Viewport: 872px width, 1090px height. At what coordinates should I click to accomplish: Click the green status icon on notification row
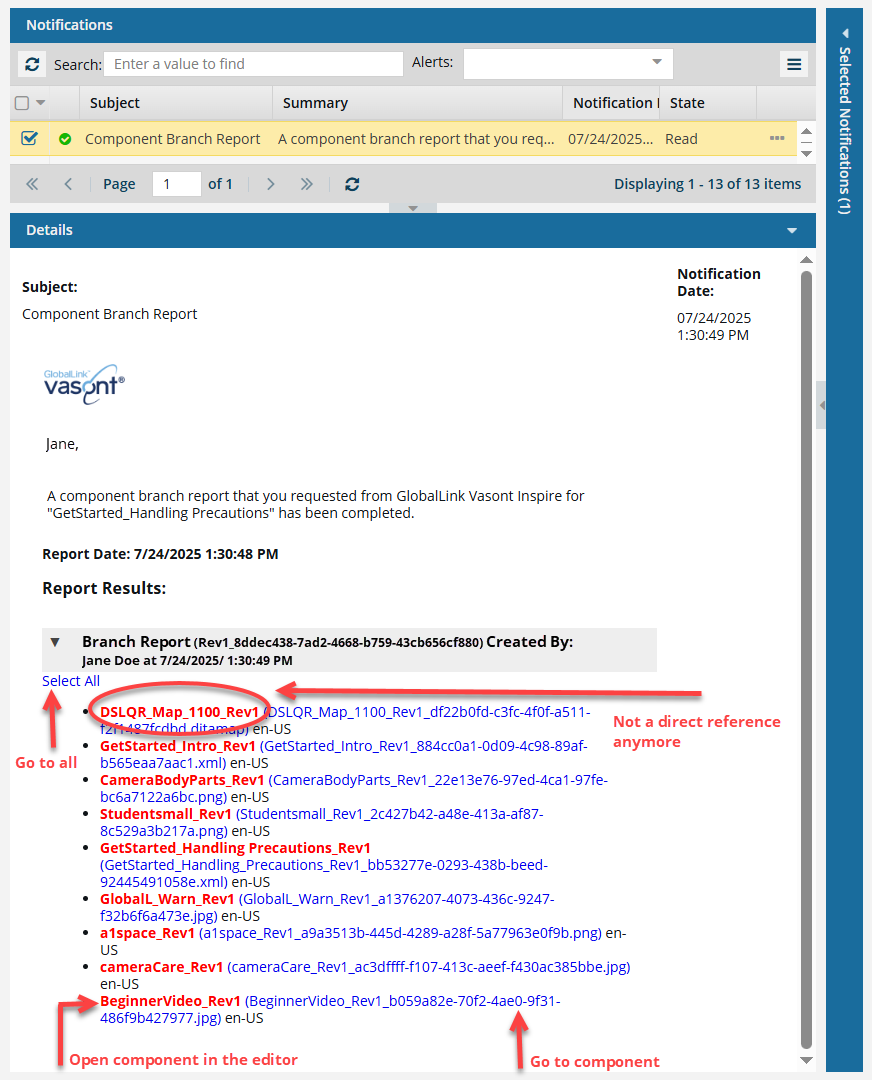click(65, 139)
